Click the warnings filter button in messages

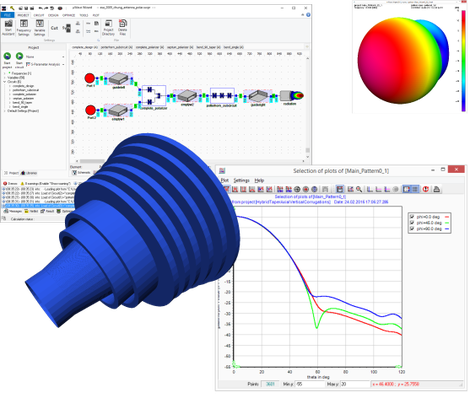coord(46,184)
